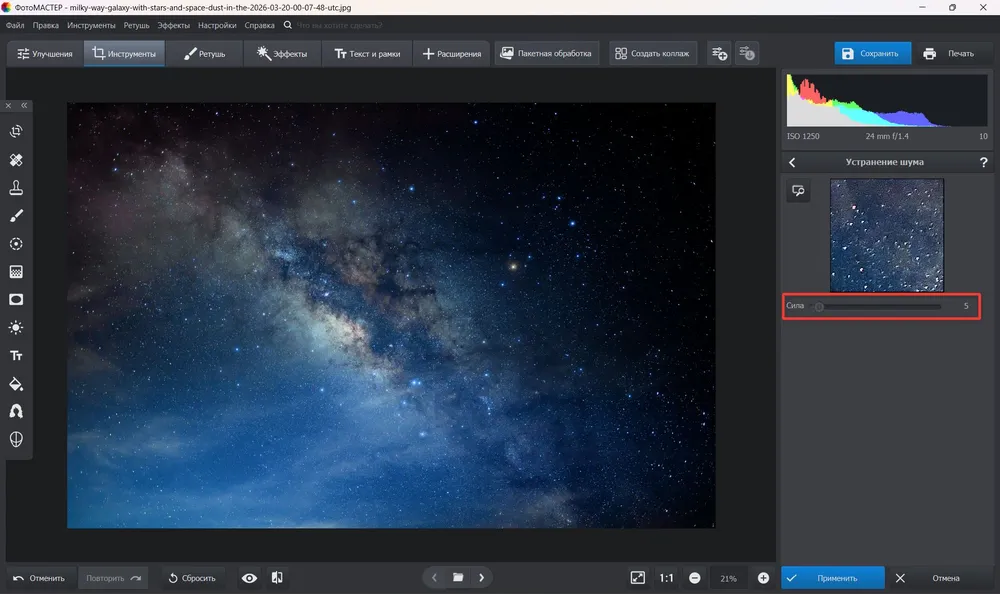Click the noise preview thumbnail
This screenshot has width=1000, height=594.
pyautogui.click(x=886, y=235)
